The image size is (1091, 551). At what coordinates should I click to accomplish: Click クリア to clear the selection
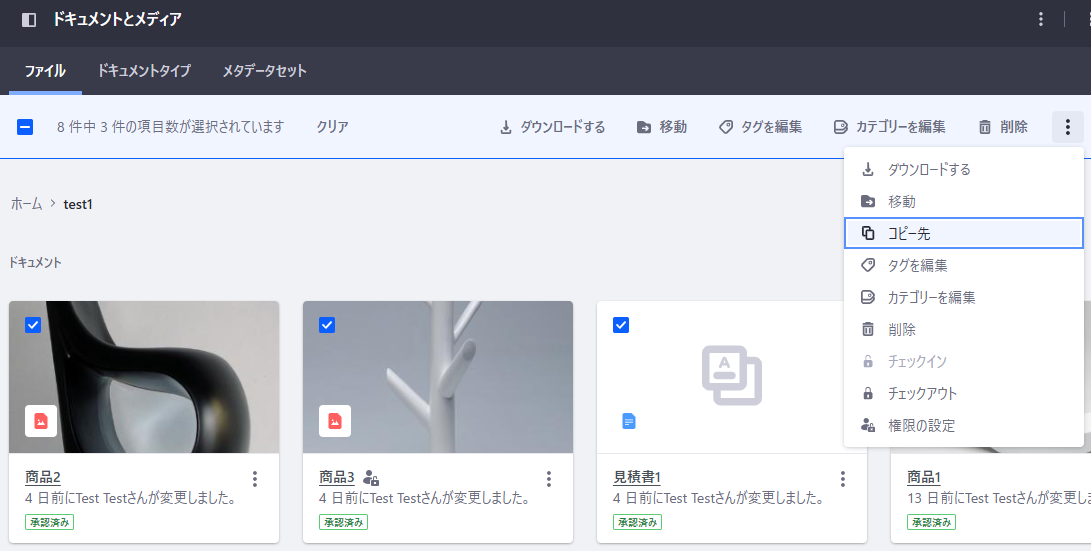coord(333,127)
